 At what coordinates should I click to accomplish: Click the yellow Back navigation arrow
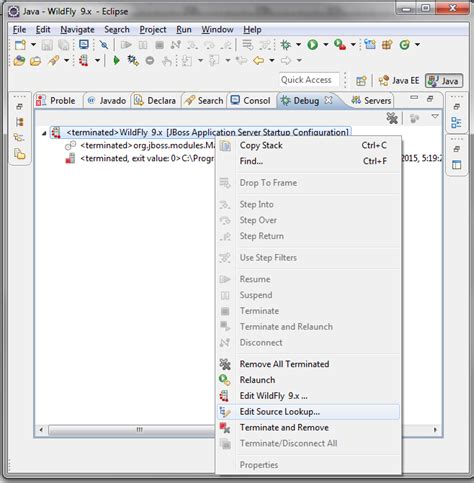(x=259, y=60)
